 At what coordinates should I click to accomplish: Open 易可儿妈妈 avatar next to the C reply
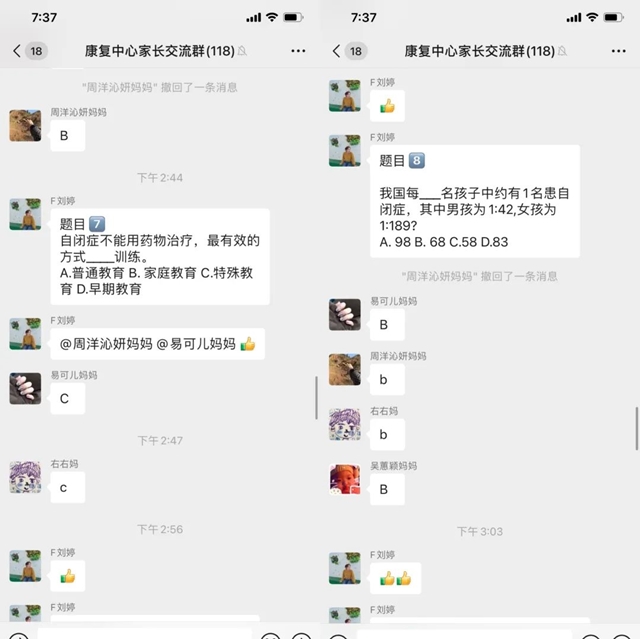(25, 388)
